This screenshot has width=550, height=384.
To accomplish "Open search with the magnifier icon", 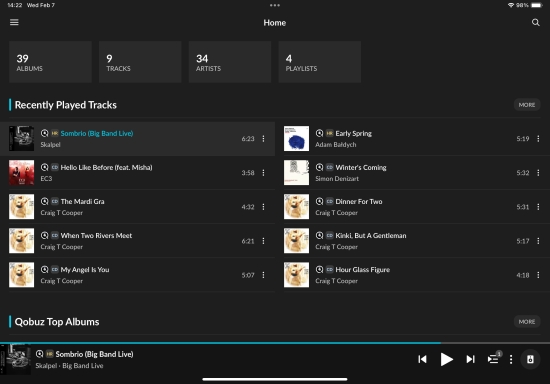I will [535, 22].
